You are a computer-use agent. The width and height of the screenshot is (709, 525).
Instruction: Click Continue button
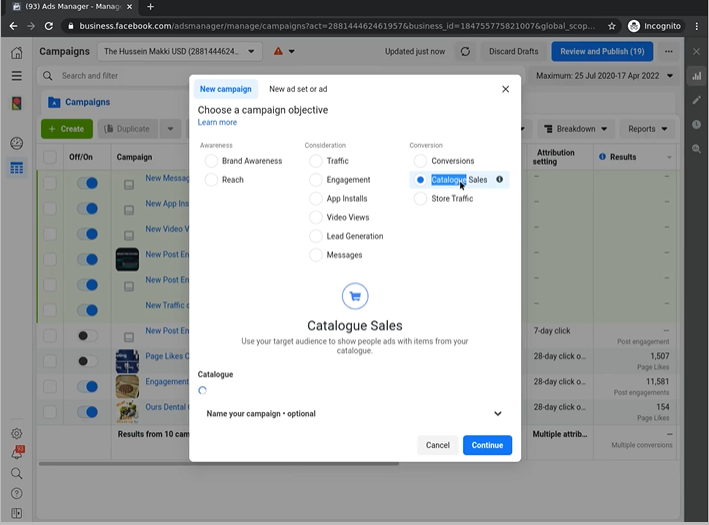pyautogui.click(x=487, y=445)
